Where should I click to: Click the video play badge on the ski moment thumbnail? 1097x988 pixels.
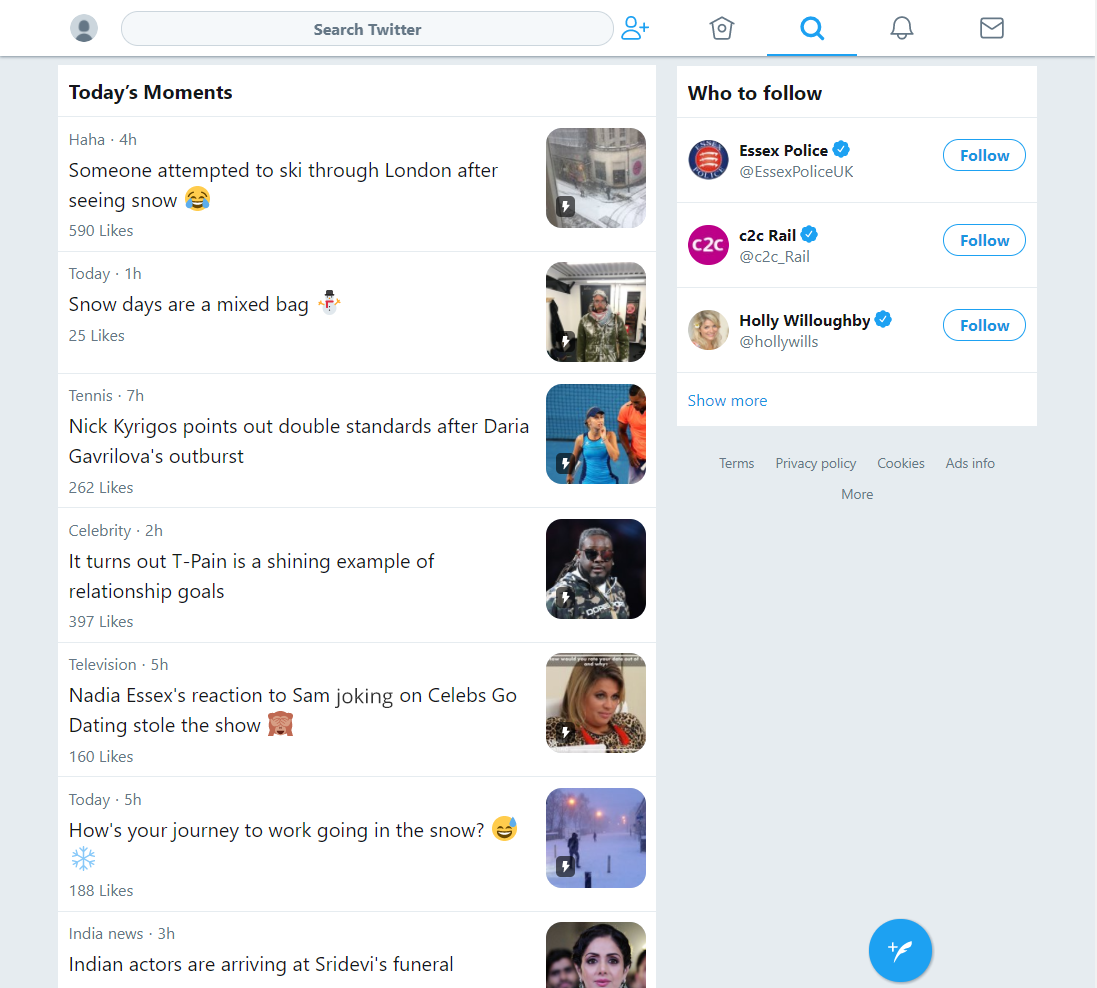click(566, 207)
